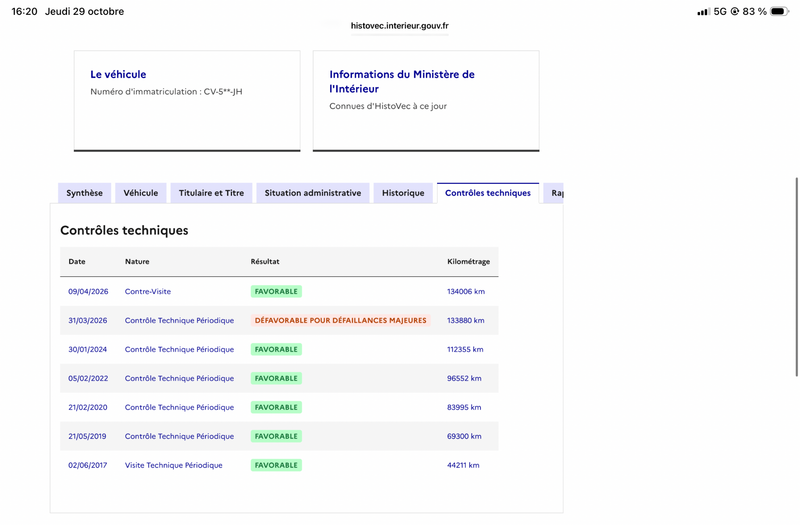The width and height of the screenshot is (800, 525).
Task: Go to the Historique tab
Action: click(403, 193)
